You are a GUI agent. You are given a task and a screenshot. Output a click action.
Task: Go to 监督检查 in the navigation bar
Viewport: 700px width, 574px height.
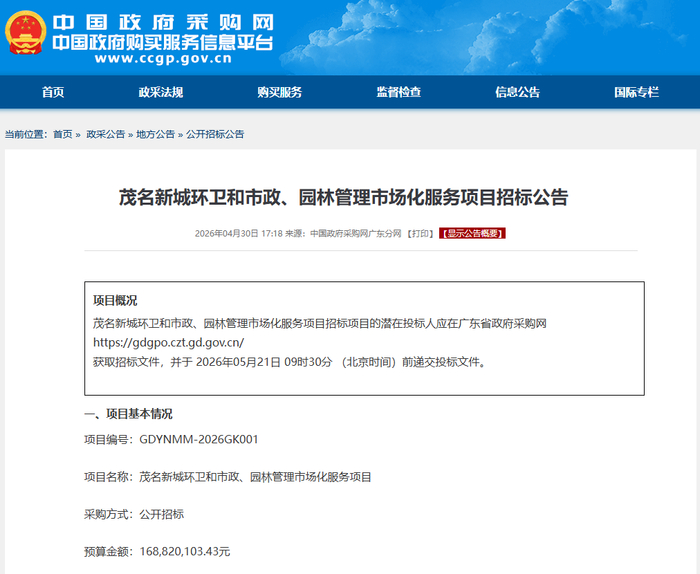coord(399,92)
